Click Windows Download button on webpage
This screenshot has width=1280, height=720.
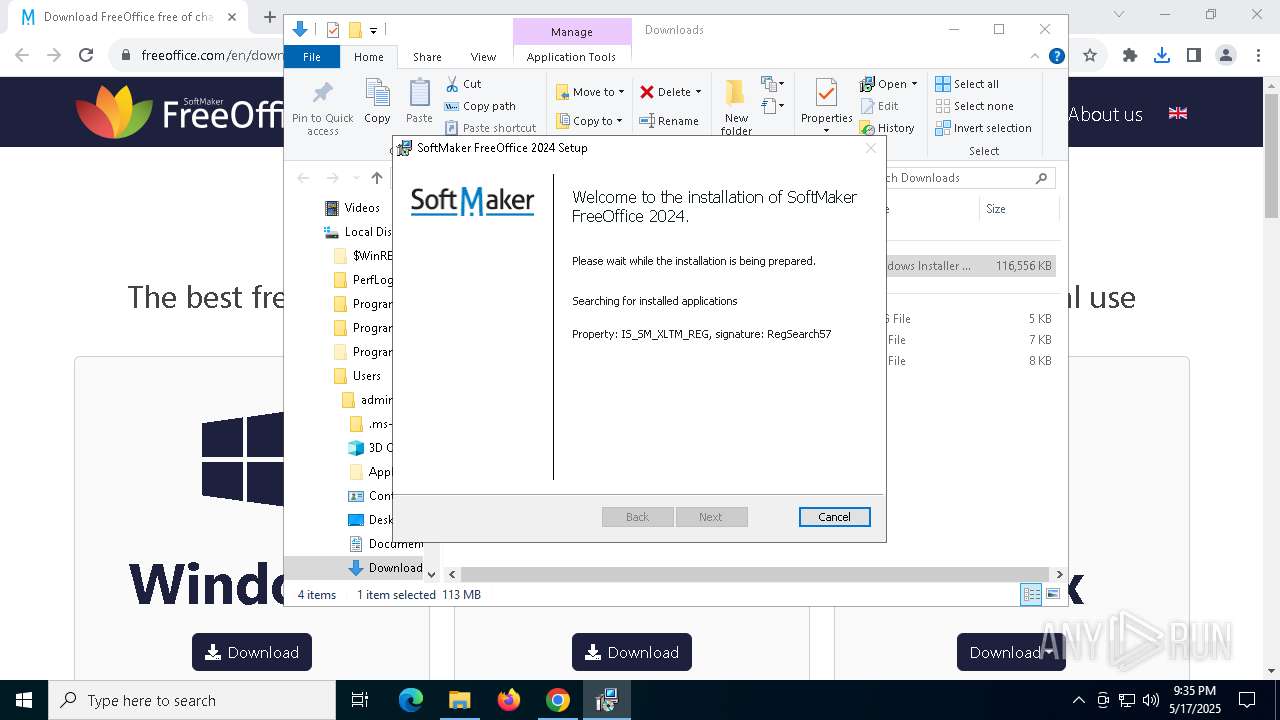252,652
